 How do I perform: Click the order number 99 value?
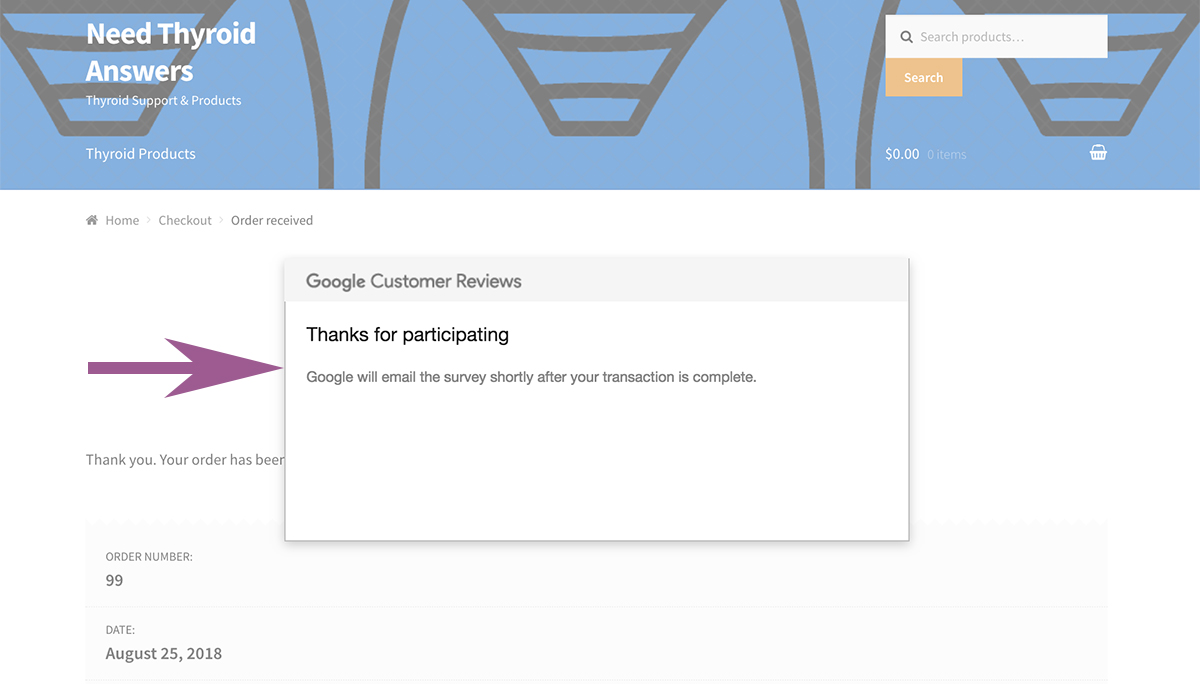[x=114, y=580]
